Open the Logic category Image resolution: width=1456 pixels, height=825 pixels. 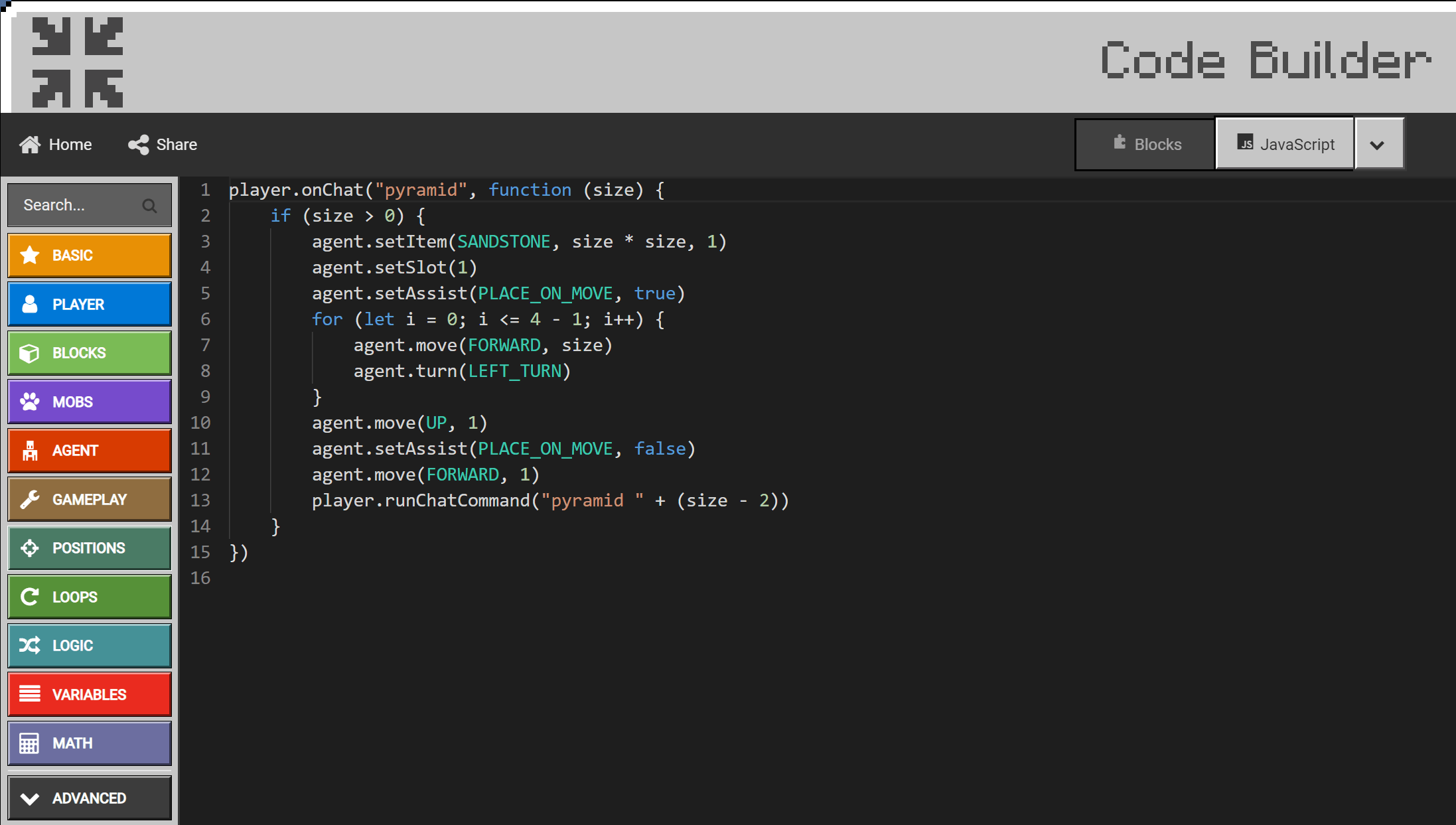pyautogui.click(x=89, y=646)
